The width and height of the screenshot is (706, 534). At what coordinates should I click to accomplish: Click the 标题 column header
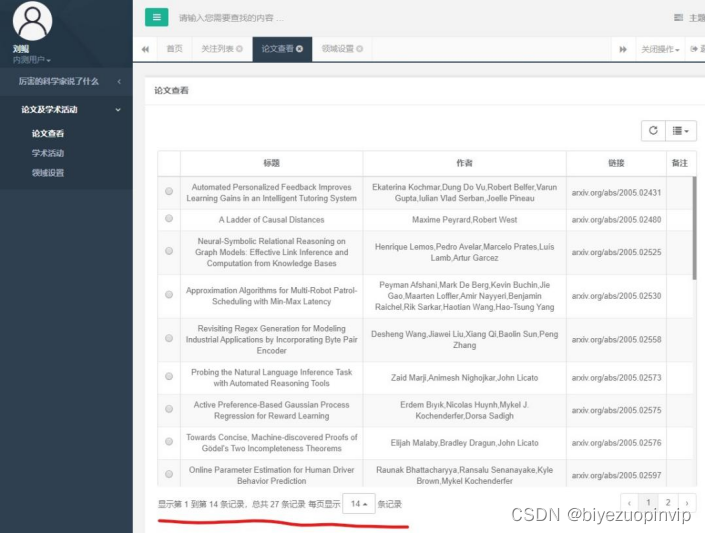click(x=272, y=163)
